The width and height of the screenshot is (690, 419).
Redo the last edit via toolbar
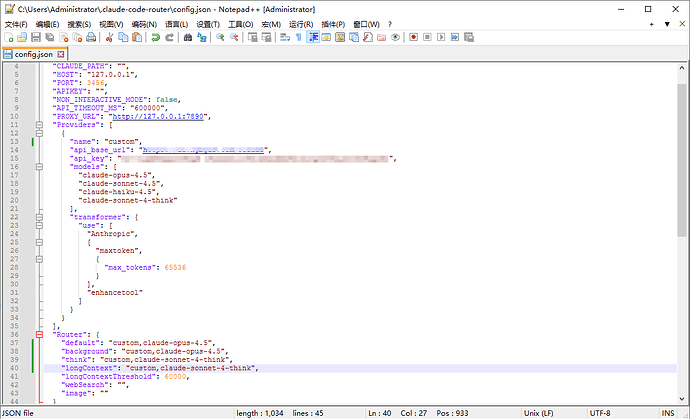(x=169, y=37)
